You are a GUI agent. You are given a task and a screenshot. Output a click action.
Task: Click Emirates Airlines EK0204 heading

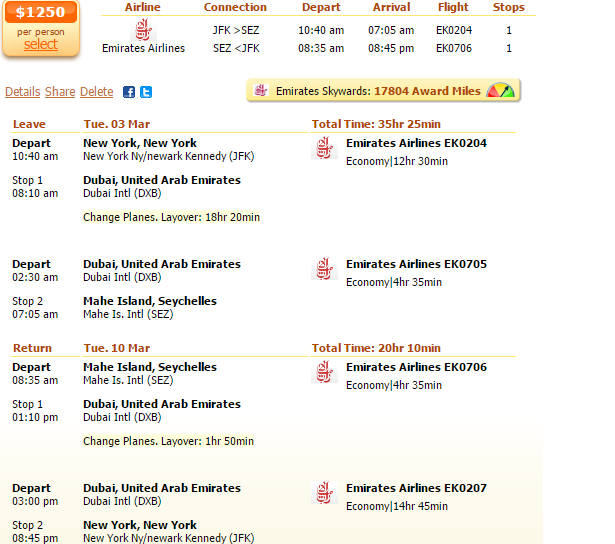416,143
